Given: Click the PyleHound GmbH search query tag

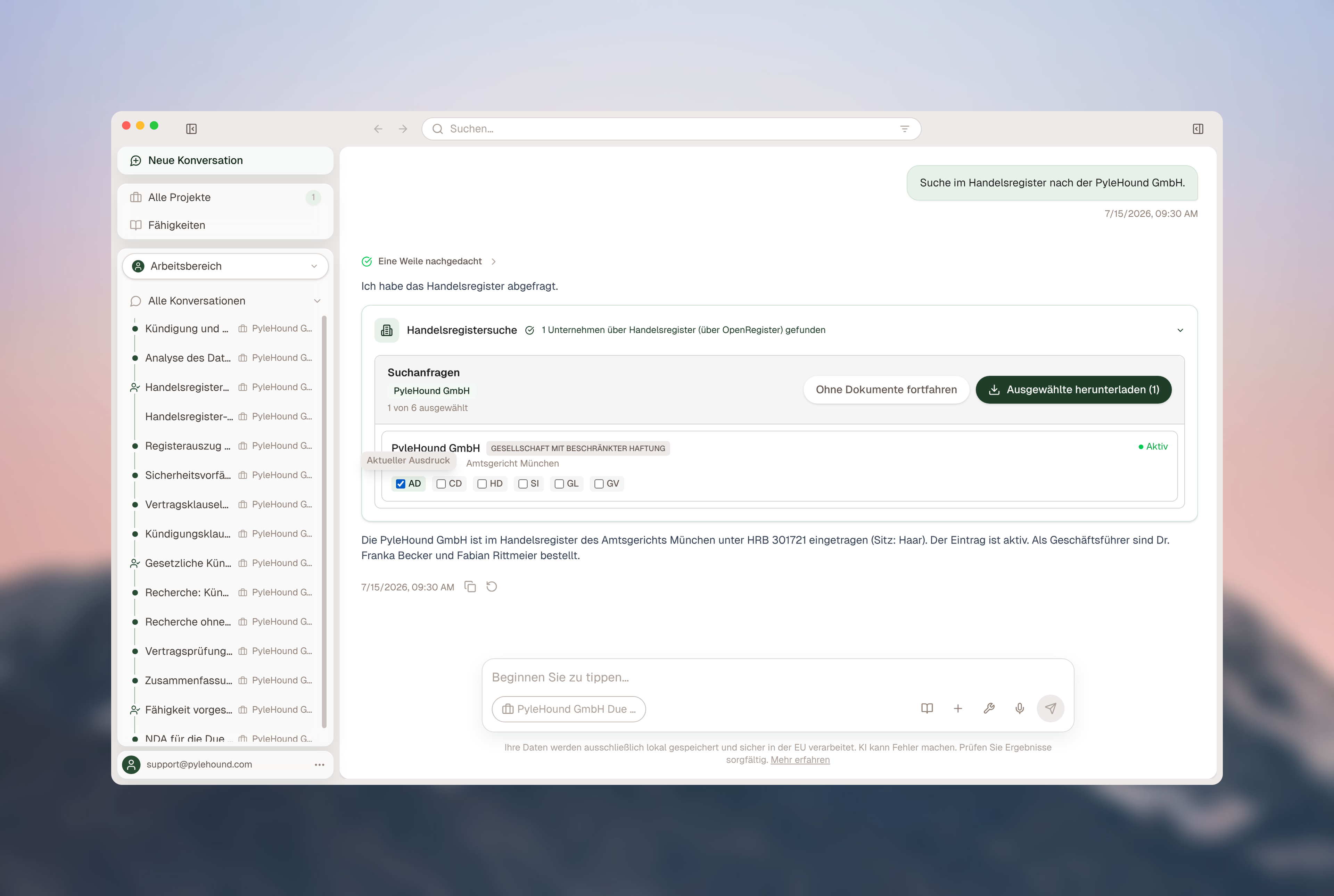Looking at the screenshot, I should [x=431, y=391].
